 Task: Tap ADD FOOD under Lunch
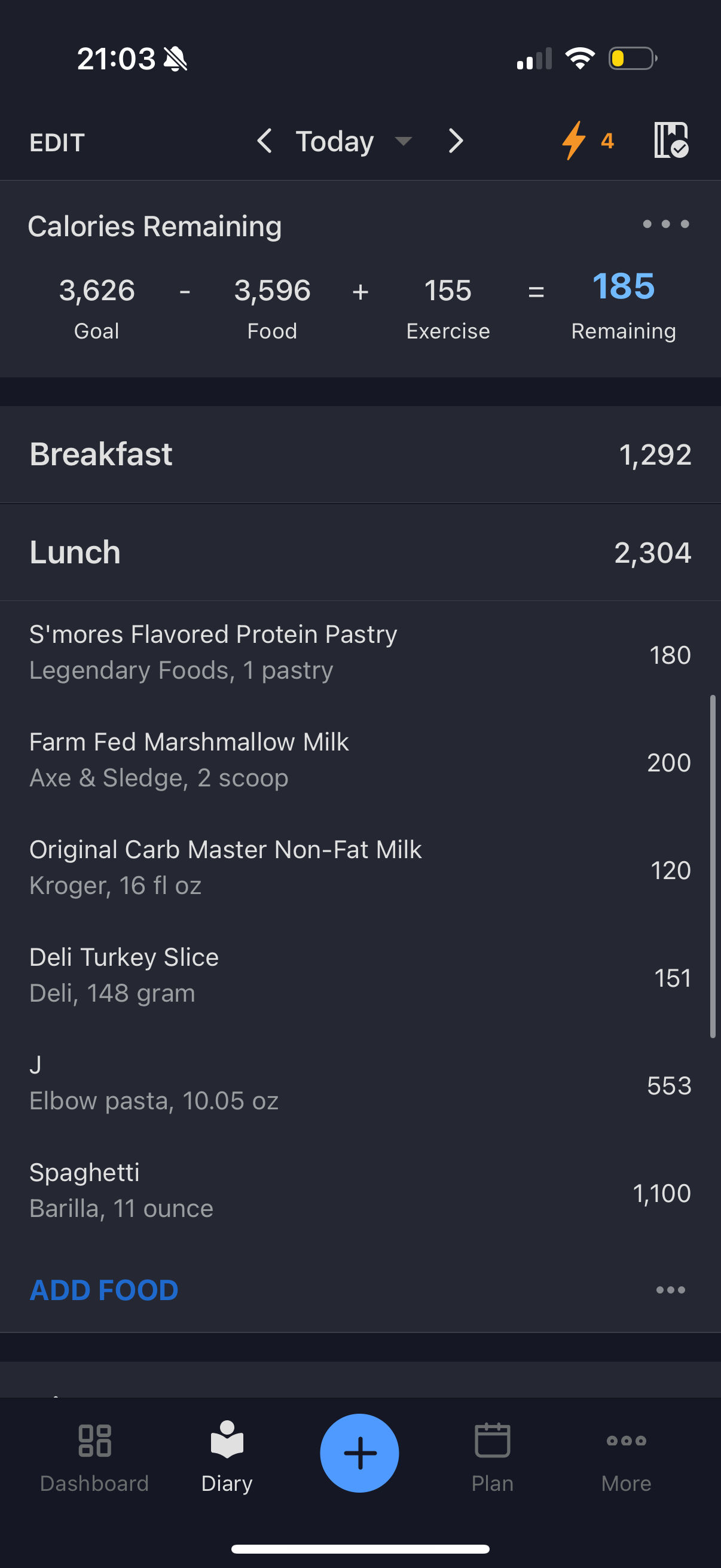tap(104, 1290)
